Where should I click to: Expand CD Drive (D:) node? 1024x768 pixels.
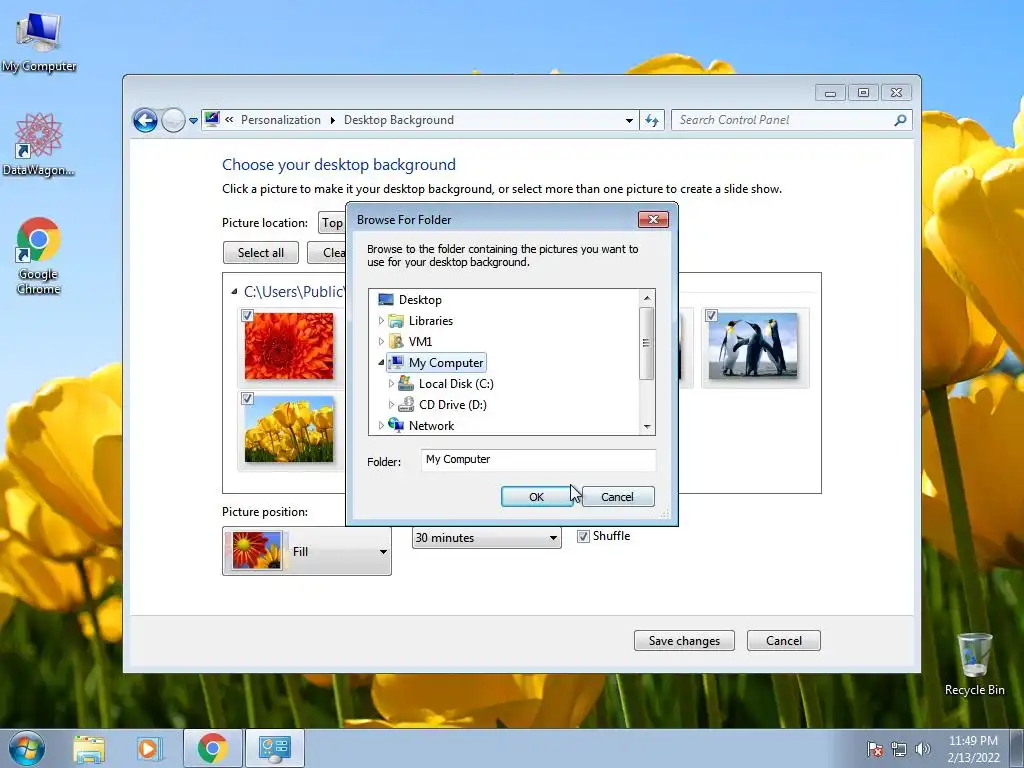392,404
